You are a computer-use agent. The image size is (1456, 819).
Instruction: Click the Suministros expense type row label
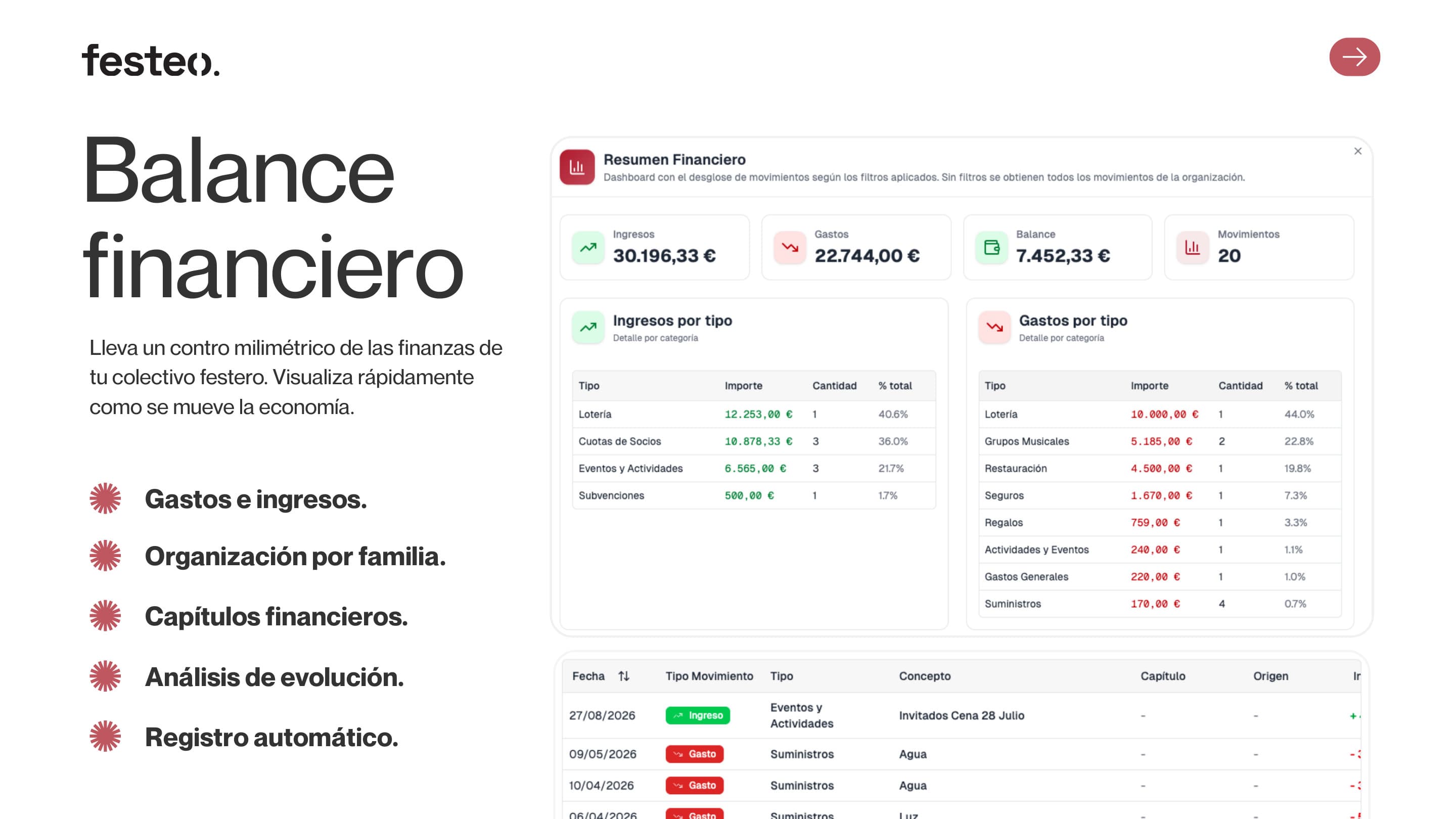(x=1012, y=604)
